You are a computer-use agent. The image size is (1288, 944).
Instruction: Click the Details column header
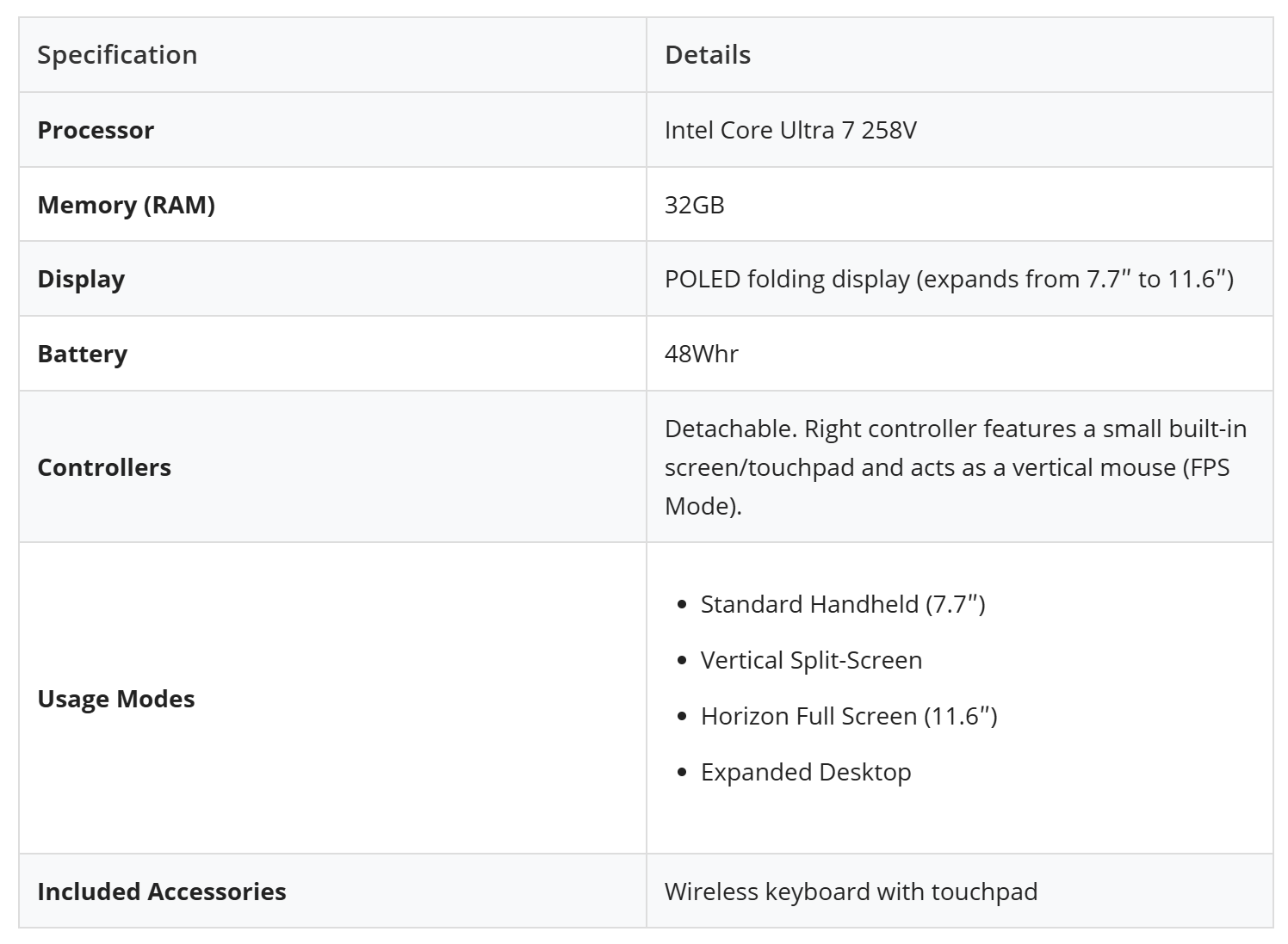tap(708, 55)
